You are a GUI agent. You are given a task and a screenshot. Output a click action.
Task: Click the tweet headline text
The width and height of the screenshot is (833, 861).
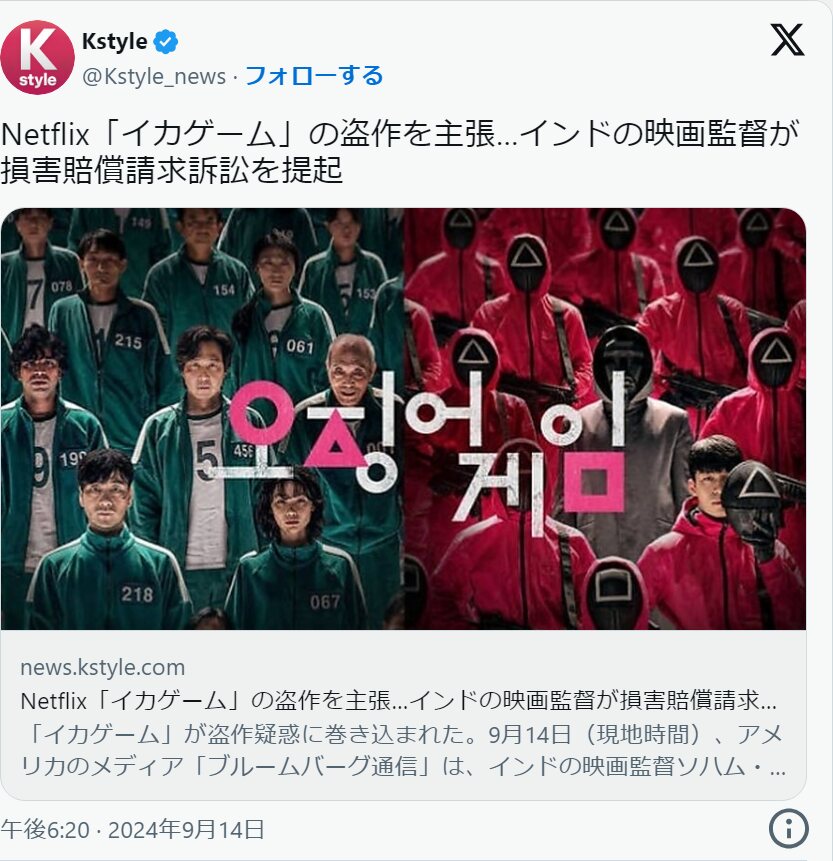[x=399, y=152]
